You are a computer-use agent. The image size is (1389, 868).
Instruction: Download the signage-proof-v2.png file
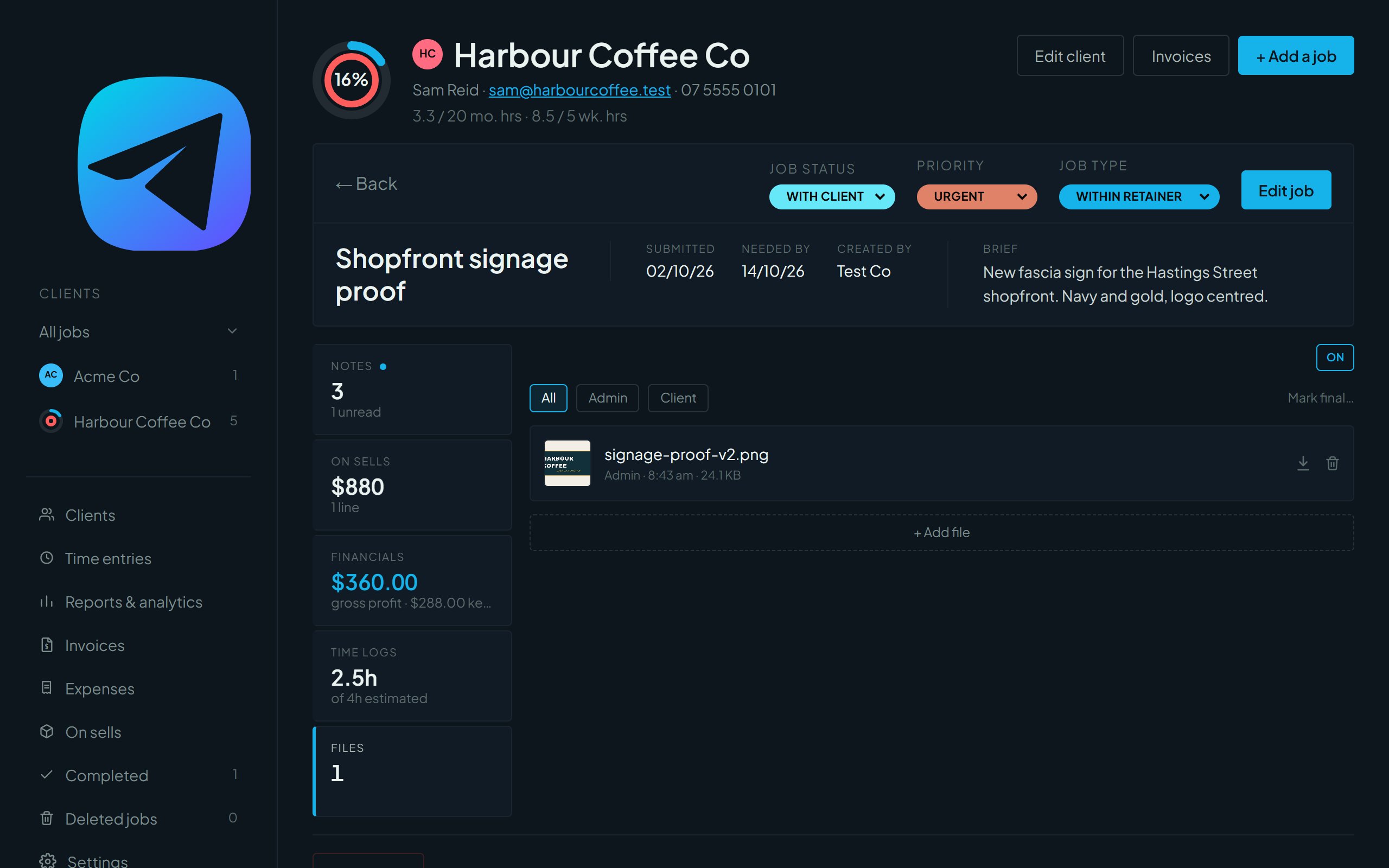1303,463
